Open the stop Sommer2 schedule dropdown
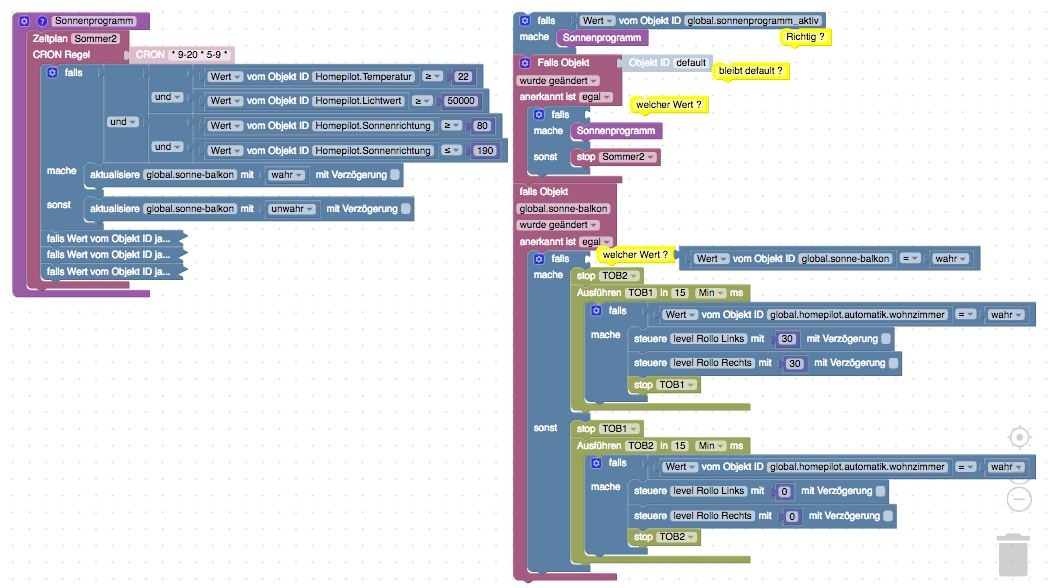Viewport: 1048px width, 588px height. [x=628, y=157]
